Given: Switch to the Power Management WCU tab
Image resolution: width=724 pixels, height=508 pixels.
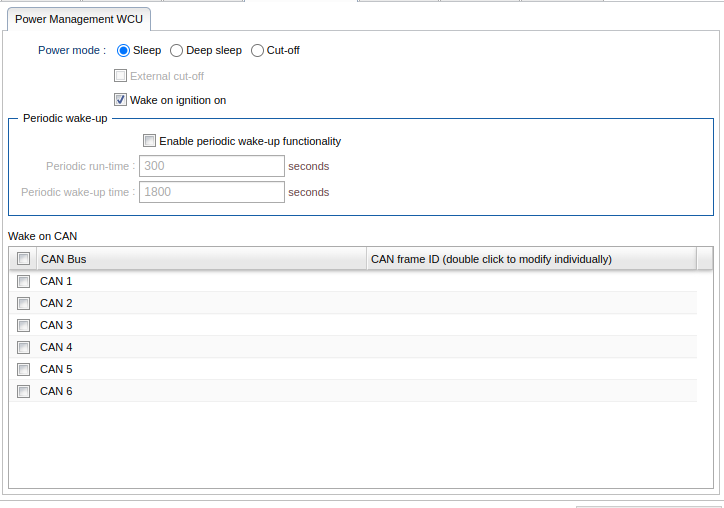Looking at the screenshot, I should click(78, 19).
